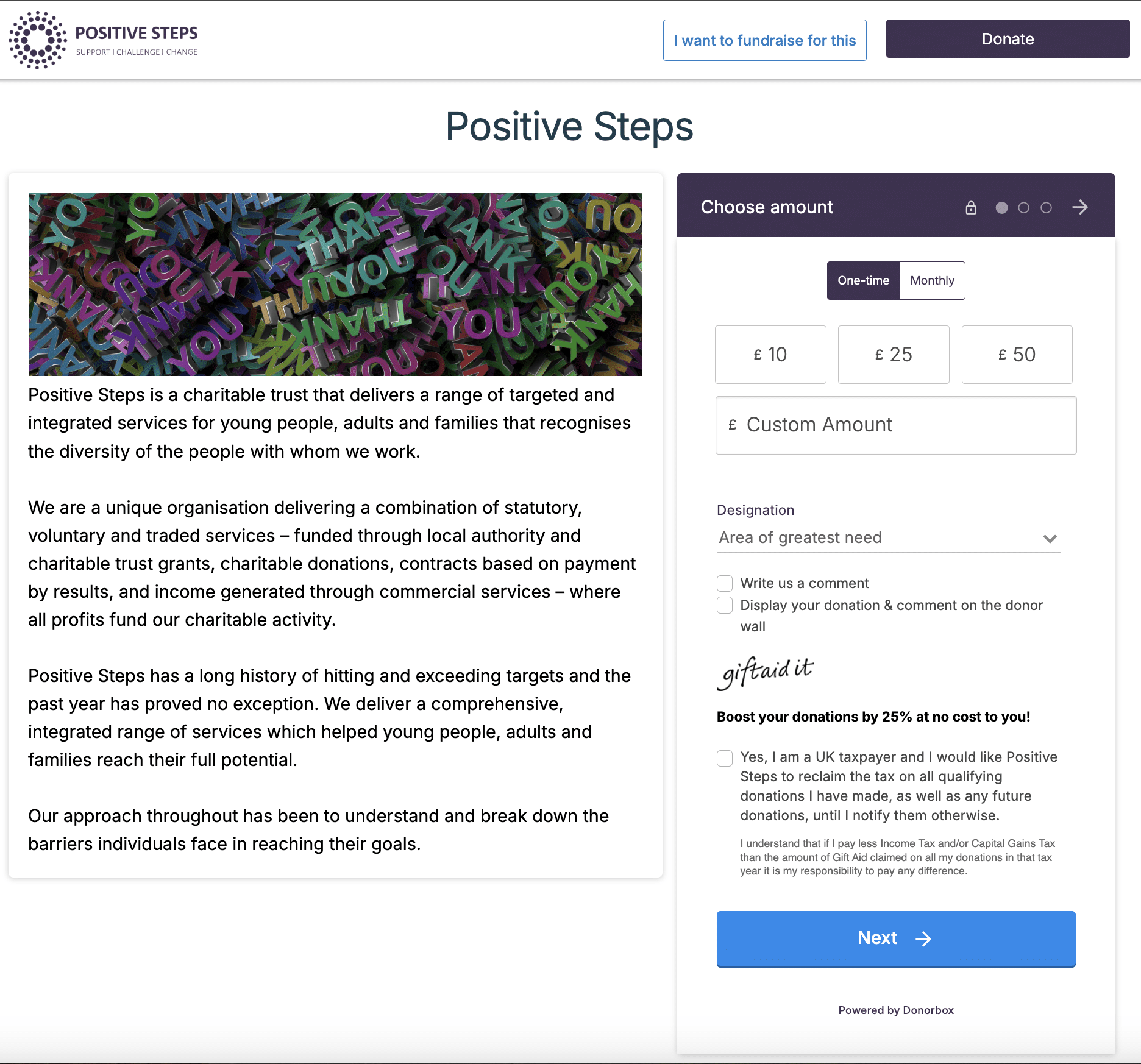Click the Donate button in the header
Screen dimensions: 1141x1064
(x=1008, y=39)
